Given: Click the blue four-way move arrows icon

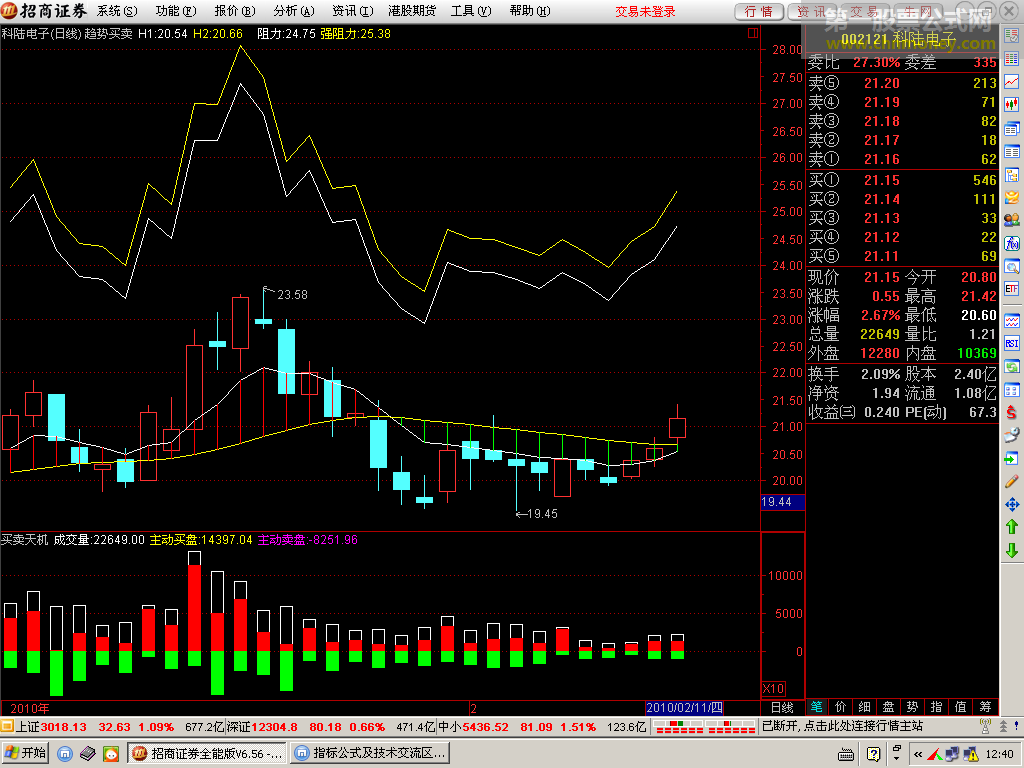Looking at the screenshot, I should pos(1012,505).
